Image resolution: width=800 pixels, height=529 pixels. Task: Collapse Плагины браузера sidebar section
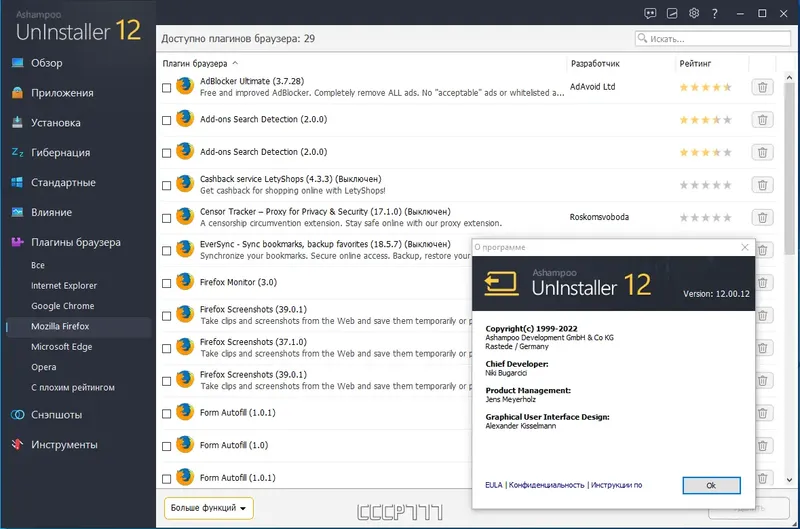[77, 242]
